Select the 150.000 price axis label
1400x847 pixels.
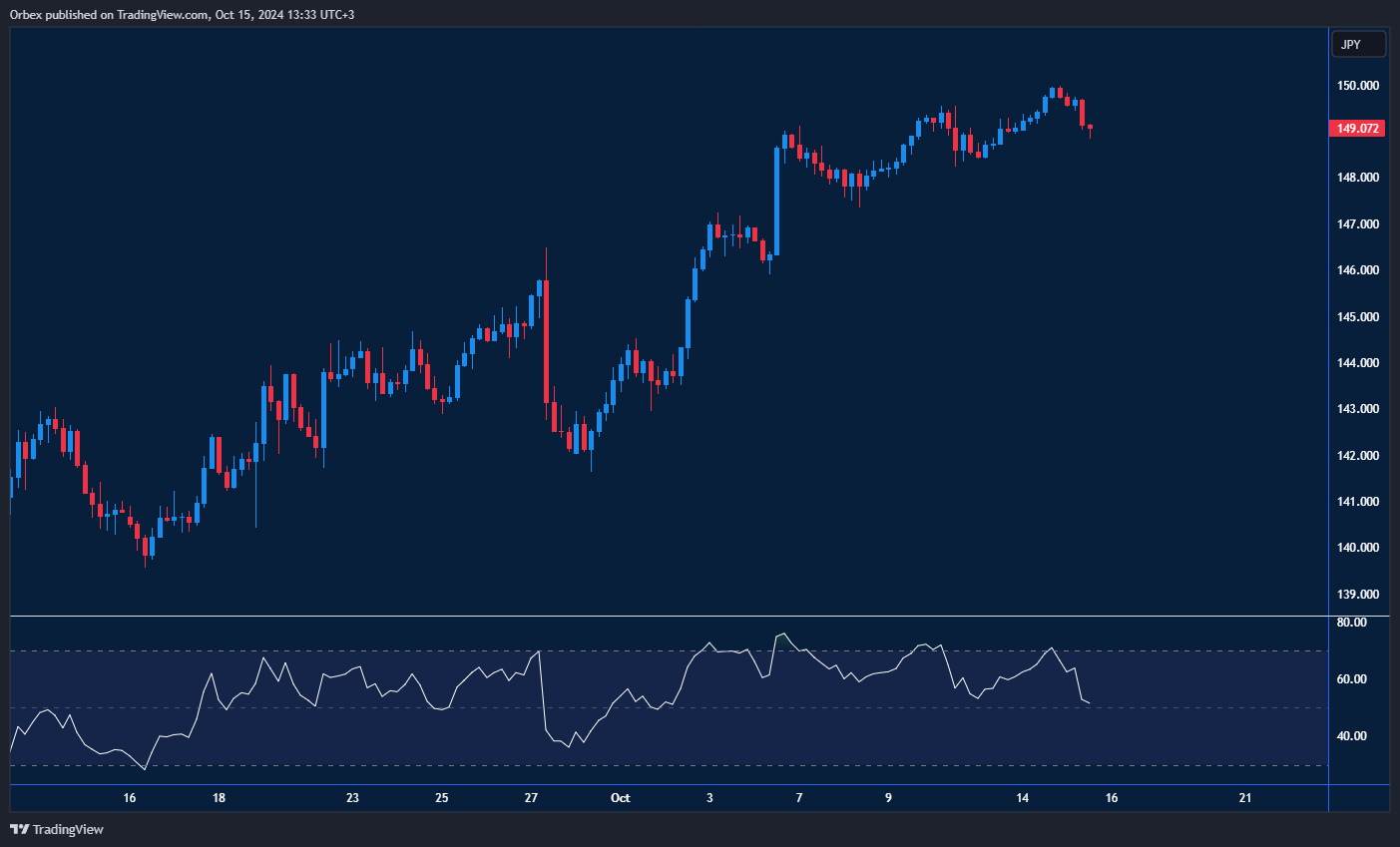(x=1358, y=86)
